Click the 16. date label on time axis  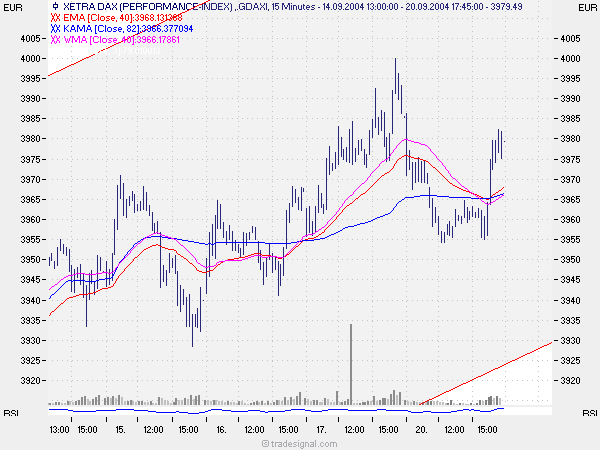point(221,430)
